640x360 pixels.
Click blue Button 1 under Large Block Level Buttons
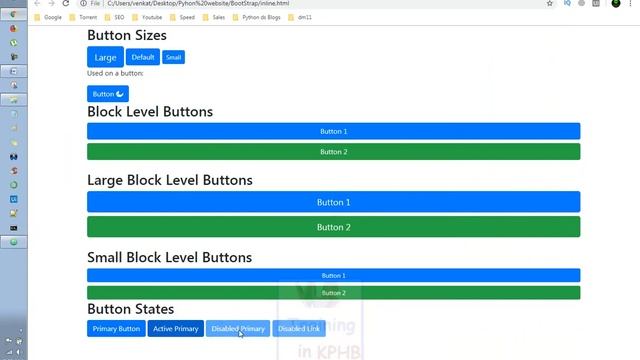click(x=333, y=202)
